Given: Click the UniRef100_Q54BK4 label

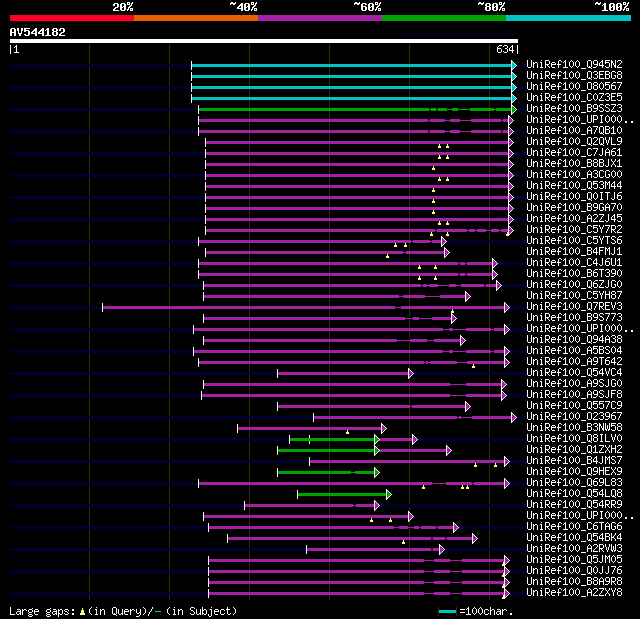Looking at the screenshot, I should click(574, 538).
